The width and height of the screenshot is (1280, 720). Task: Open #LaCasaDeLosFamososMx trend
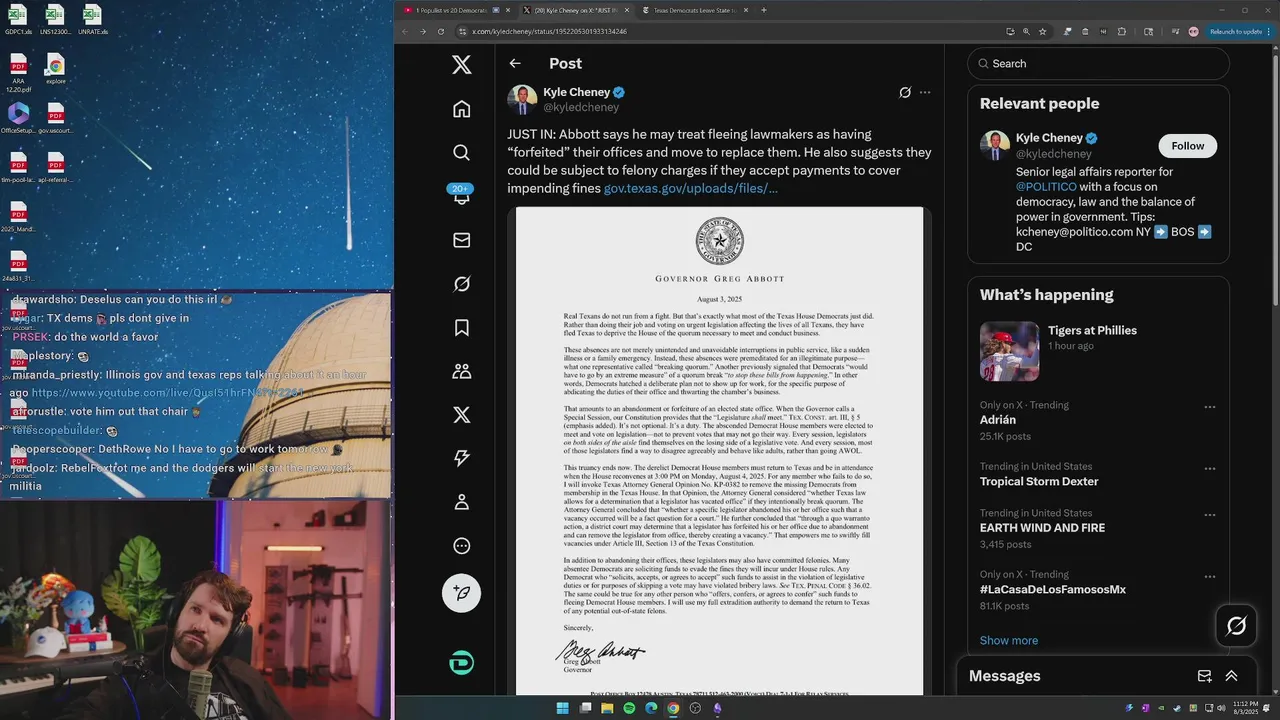pyautogui.click(x=1053, y=590)
